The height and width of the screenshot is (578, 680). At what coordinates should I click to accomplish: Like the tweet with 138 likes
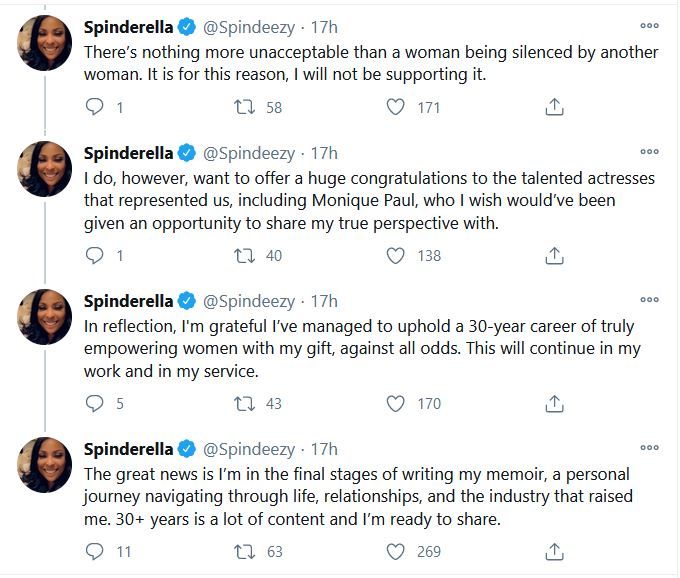395,255
